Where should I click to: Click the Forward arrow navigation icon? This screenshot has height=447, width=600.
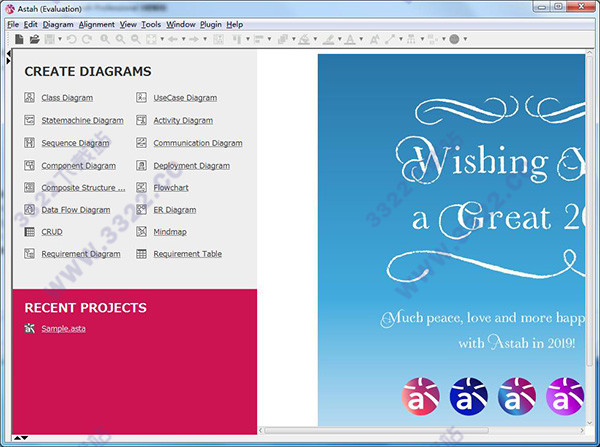[x=194, y=39]
